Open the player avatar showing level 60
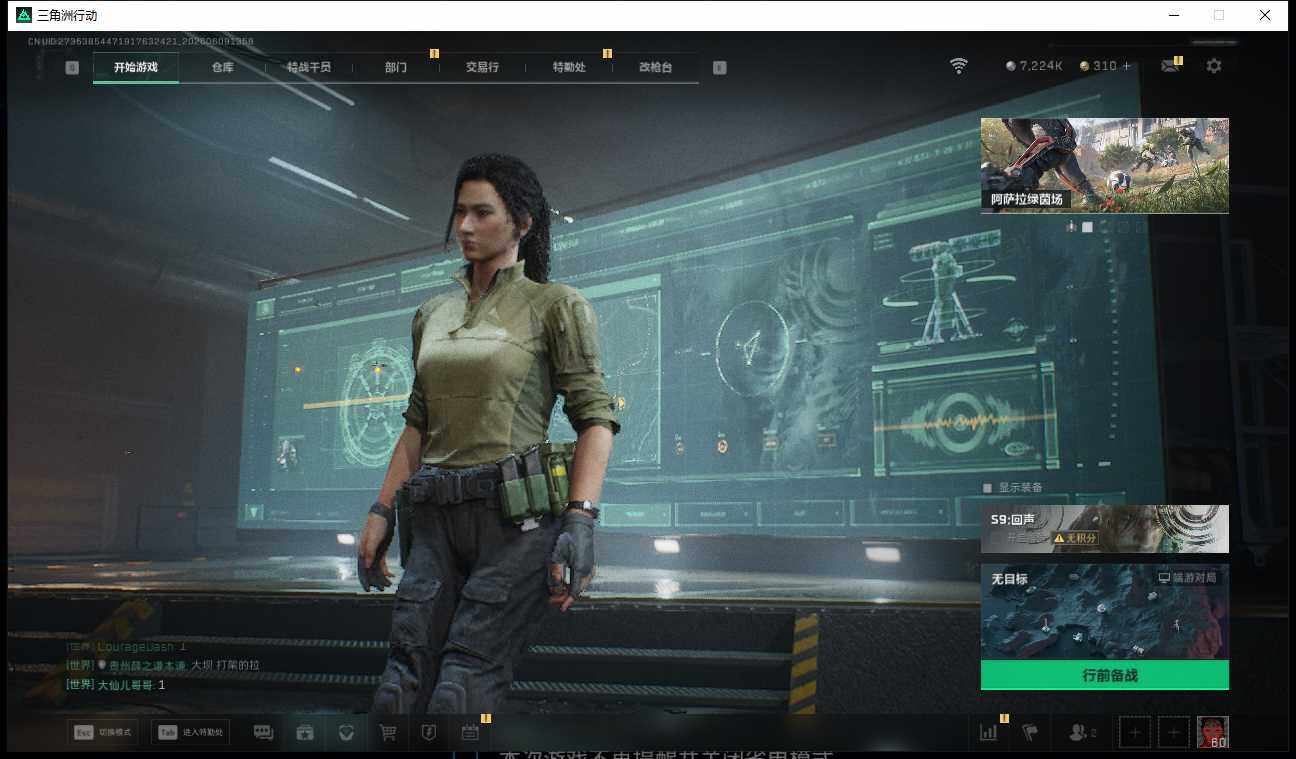The width and height of the screenshot is (1296, 759). (1213, 733)
